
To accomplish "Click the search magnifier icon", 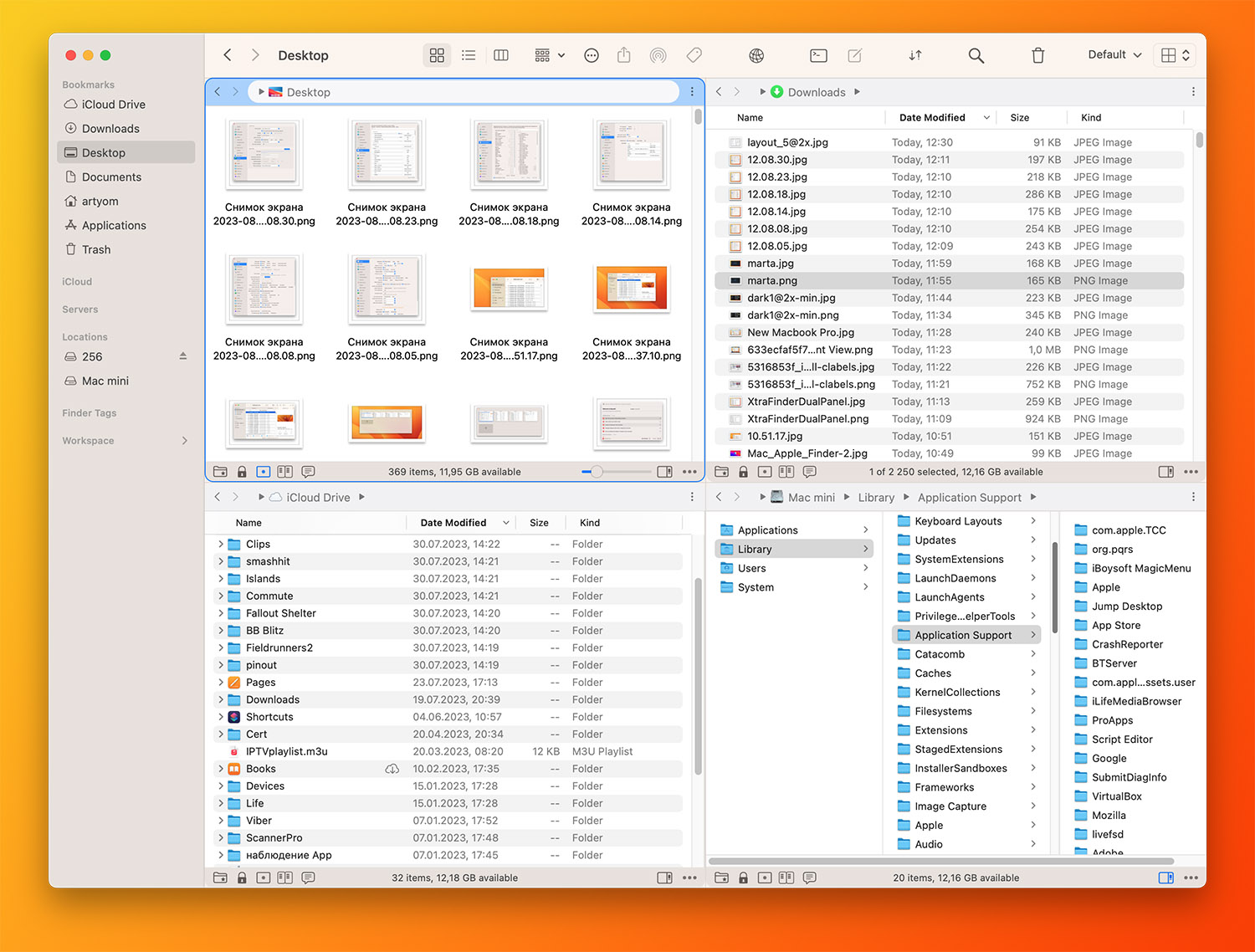I will [x=976, y=55].
